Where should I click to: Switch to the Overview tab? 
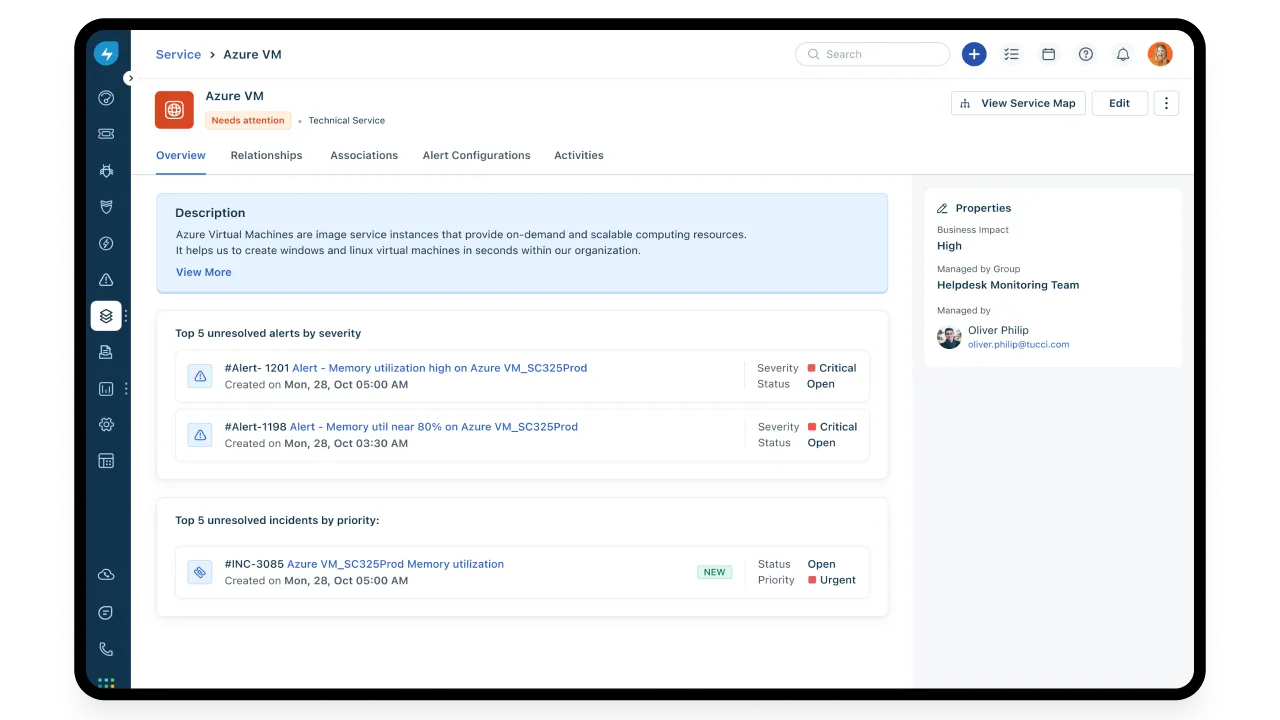(x=181, y=155)
